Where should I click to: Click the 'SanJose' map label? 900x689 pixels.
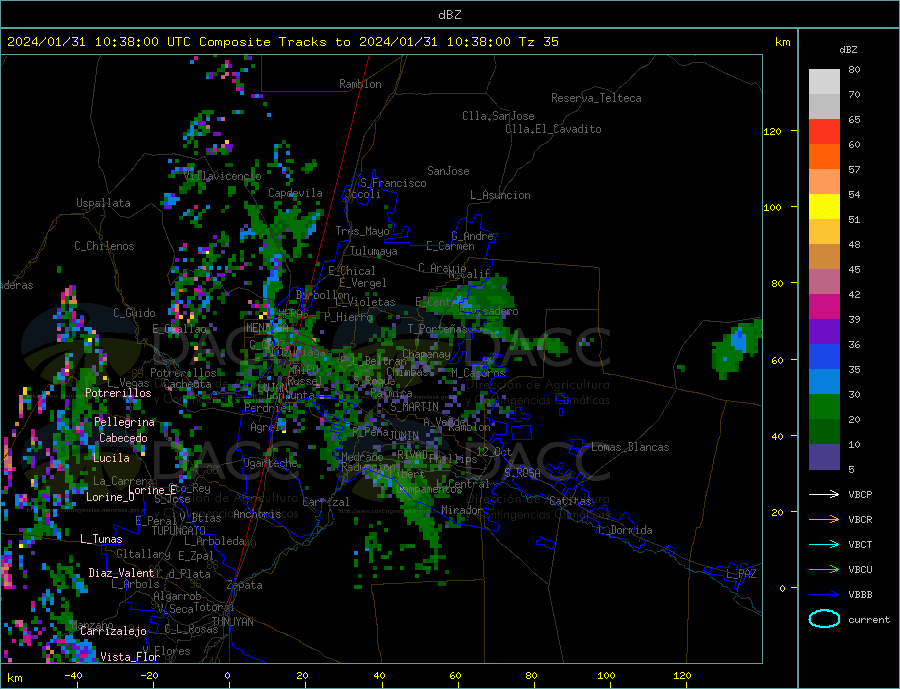point(448,171)
